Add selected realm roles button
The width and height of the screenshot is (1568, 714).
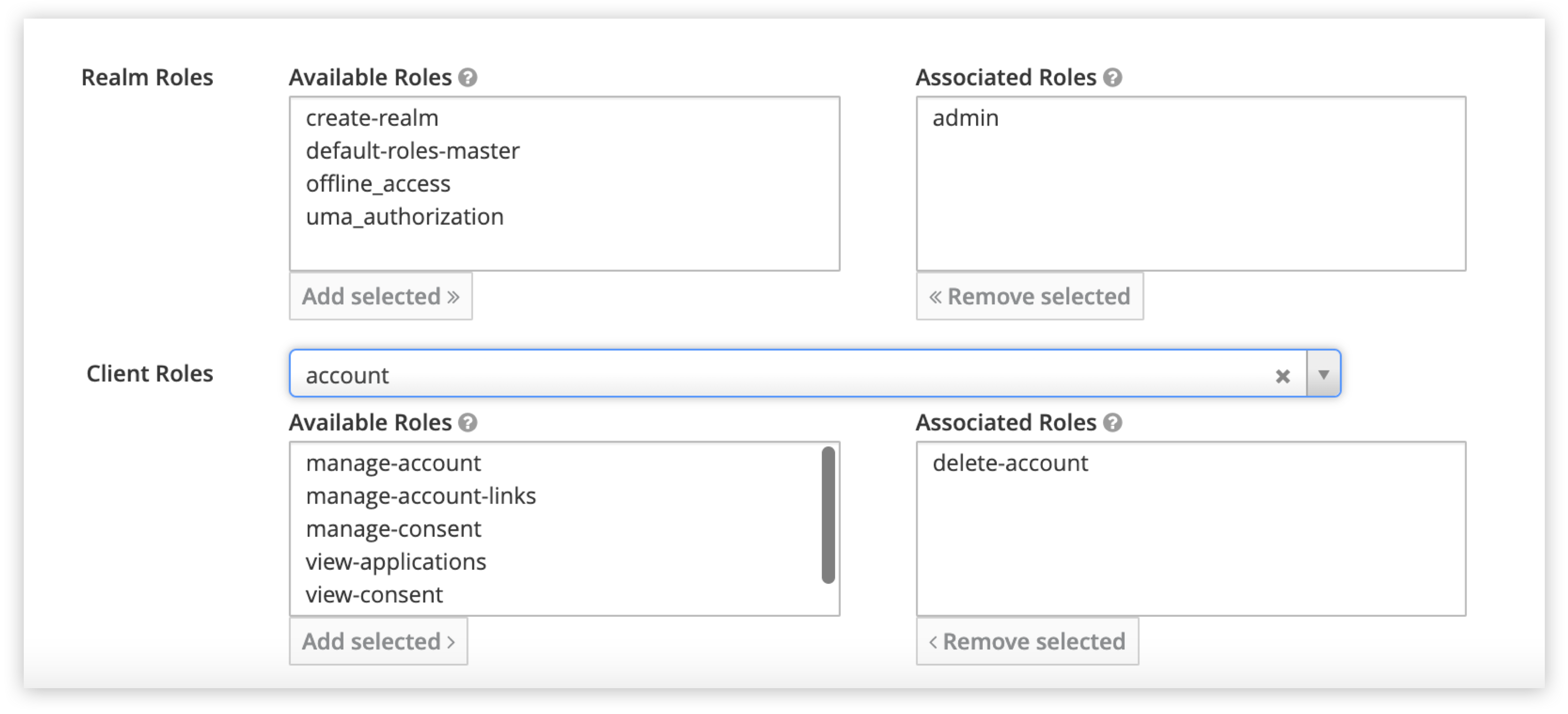(x=381, y=297)
